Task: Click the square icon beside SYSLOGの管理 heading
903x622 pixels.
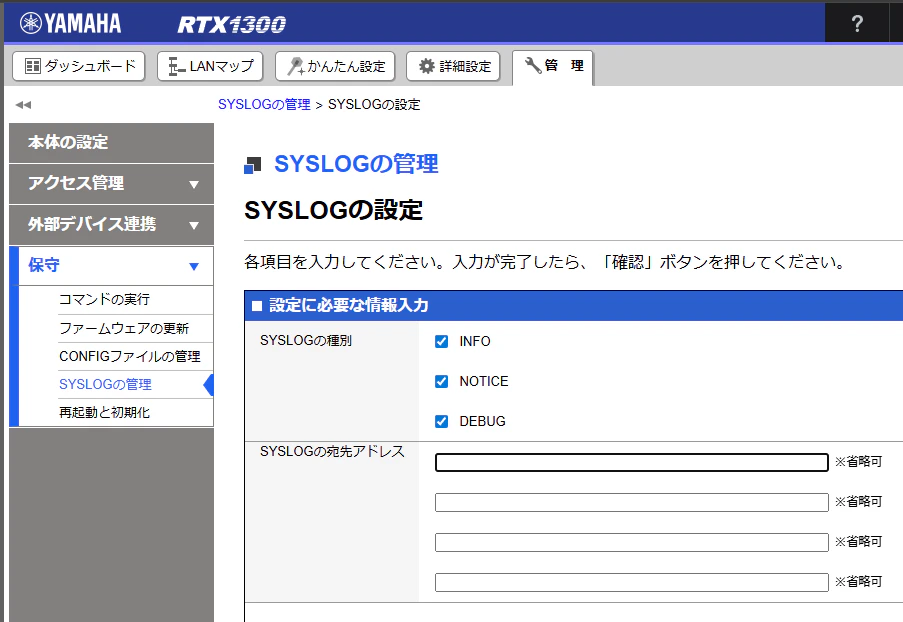Action: pos(252,165)
